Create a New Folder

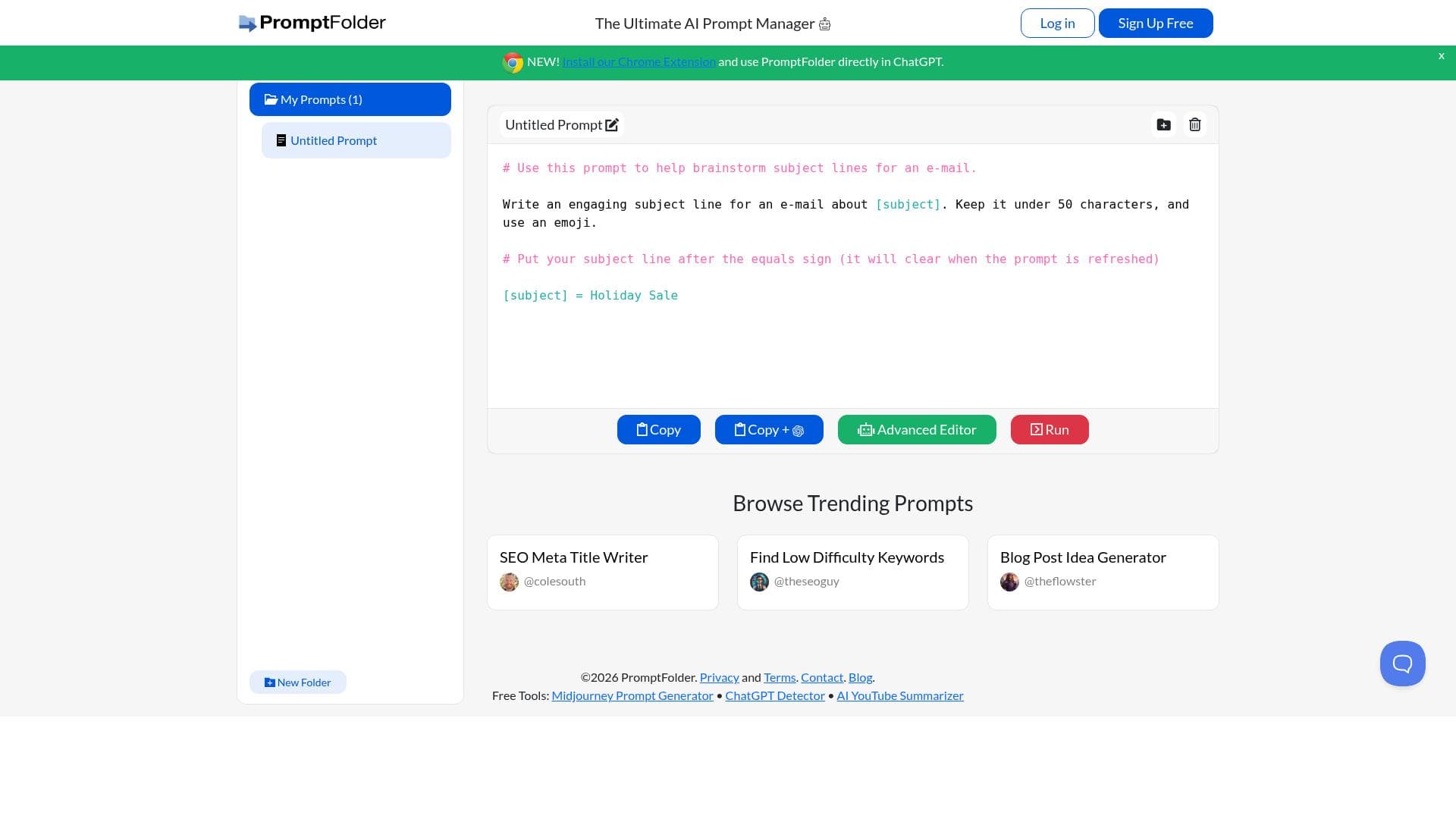297,682
